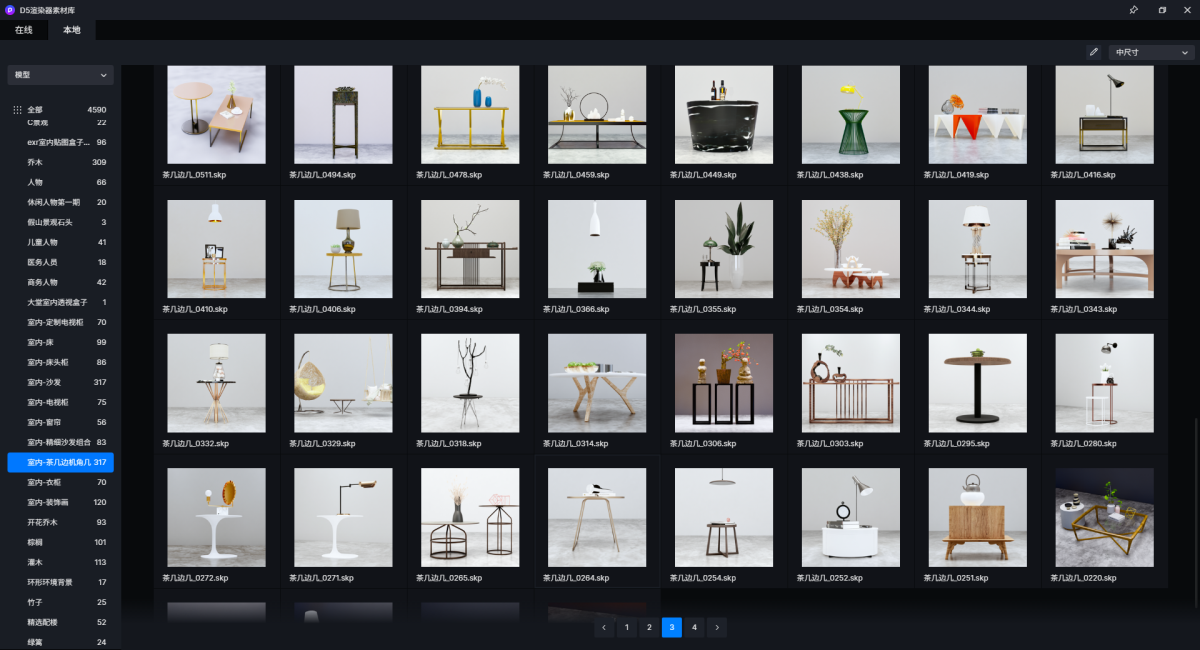Switch to the 在线 tab
This screenshot has width=1200, height=650.
24,30
